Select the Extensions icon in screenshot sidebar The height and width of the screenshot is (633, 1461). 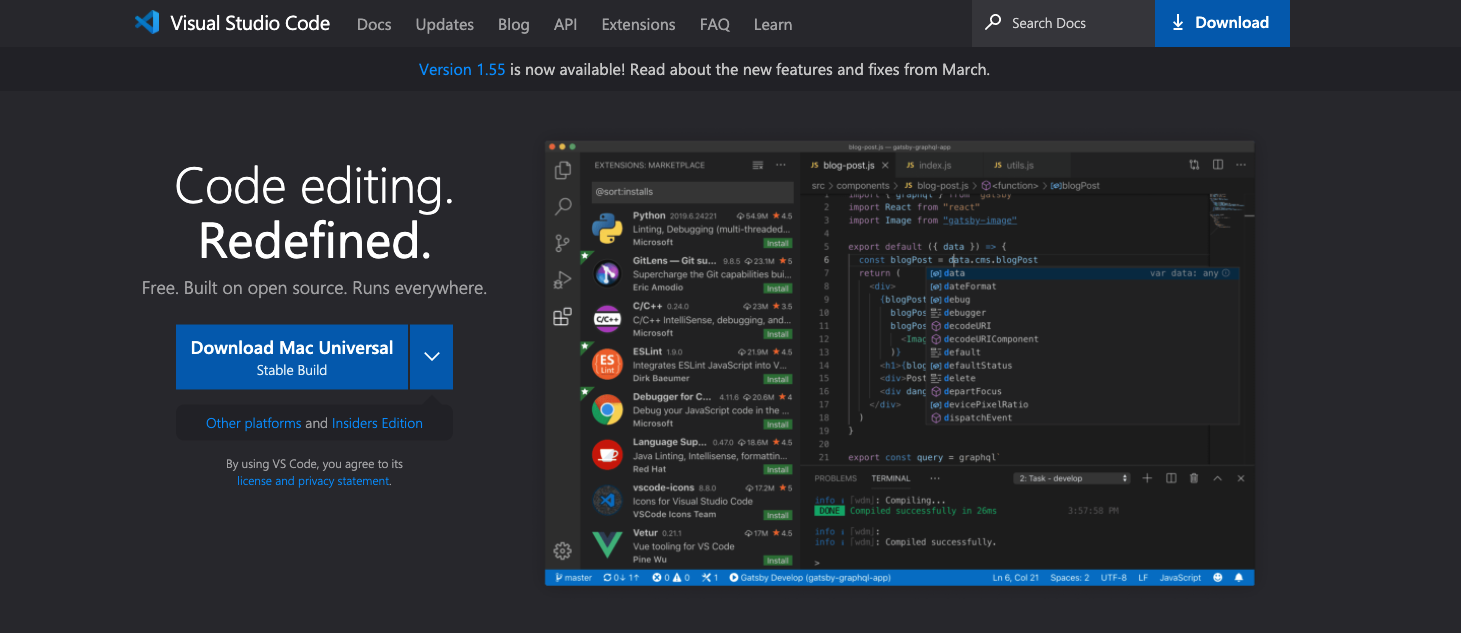pos(563,317)
